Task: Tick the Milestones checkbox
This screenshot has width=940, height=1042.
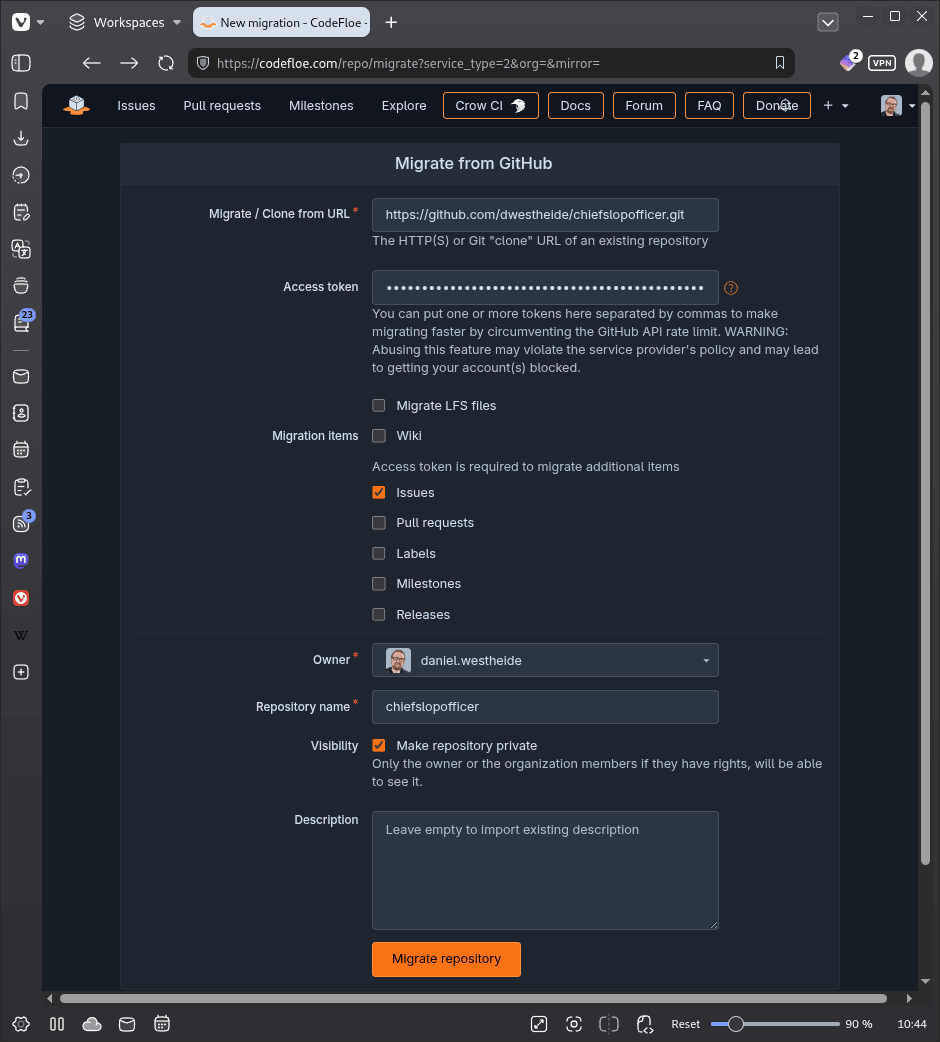Action: 379,583
